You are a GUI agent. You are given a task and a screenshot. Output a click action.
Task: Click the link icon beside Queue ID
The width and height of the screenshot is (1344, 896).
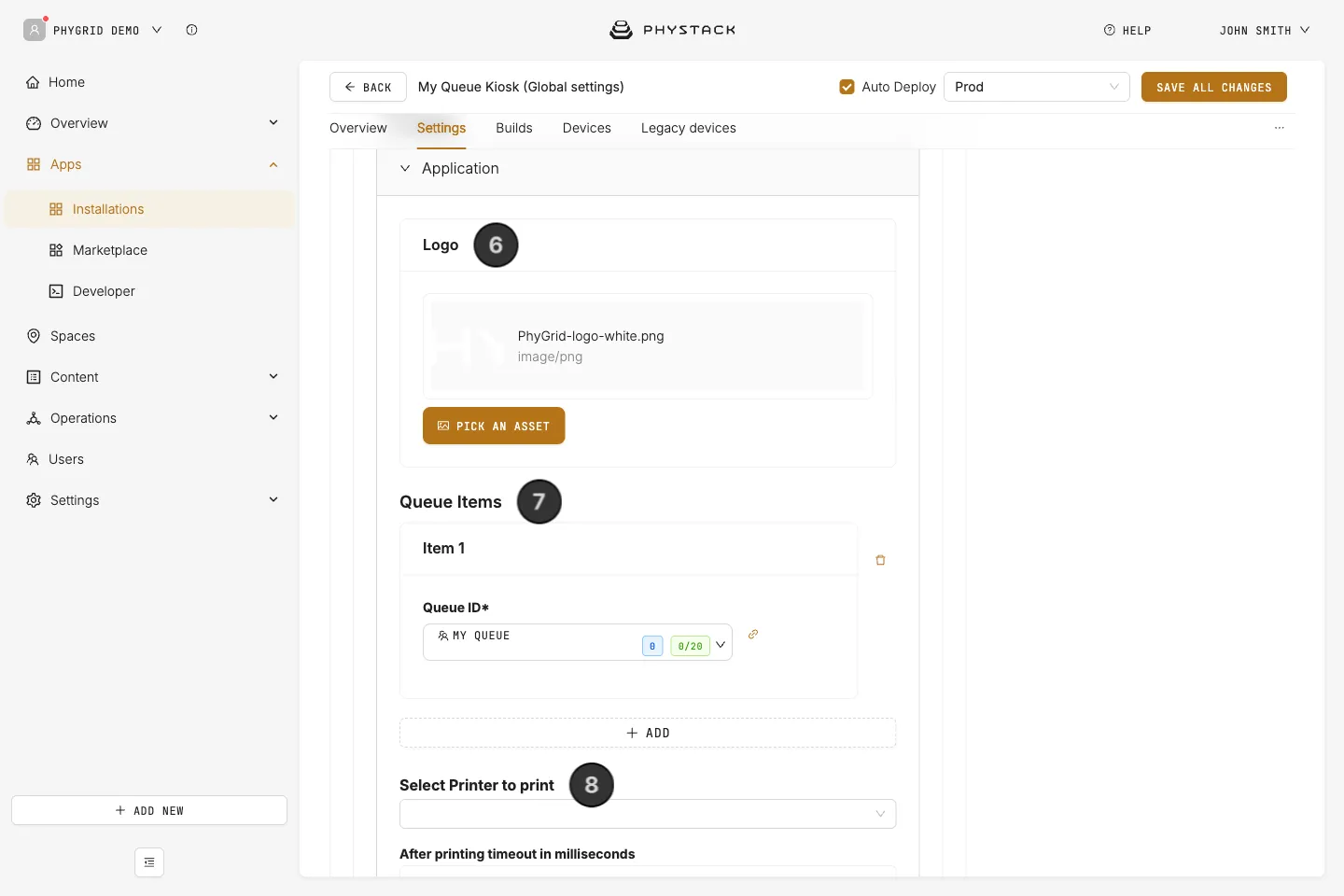[753, 634]
